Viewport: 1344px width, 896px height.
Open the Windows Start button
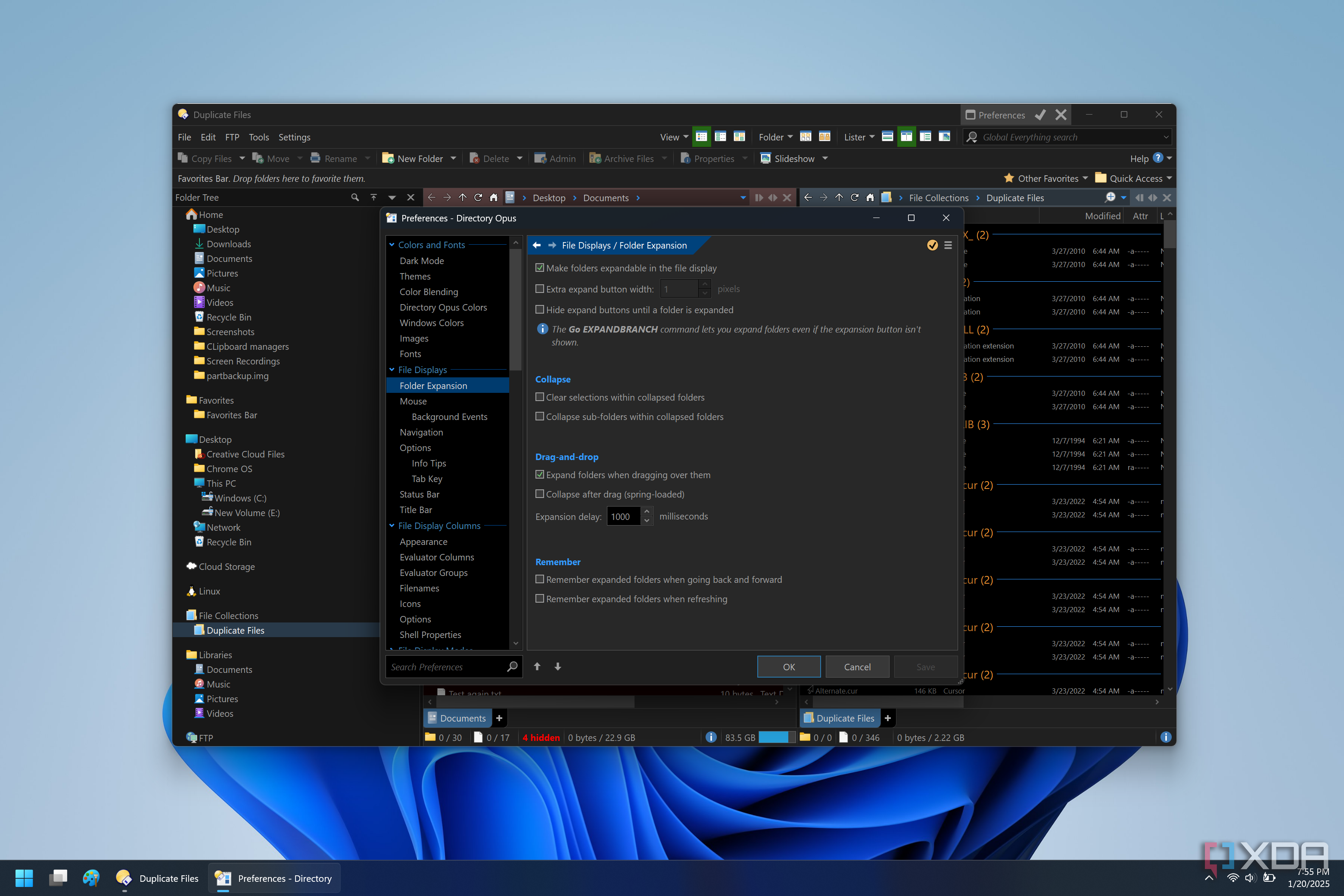(x=24, y=878)
